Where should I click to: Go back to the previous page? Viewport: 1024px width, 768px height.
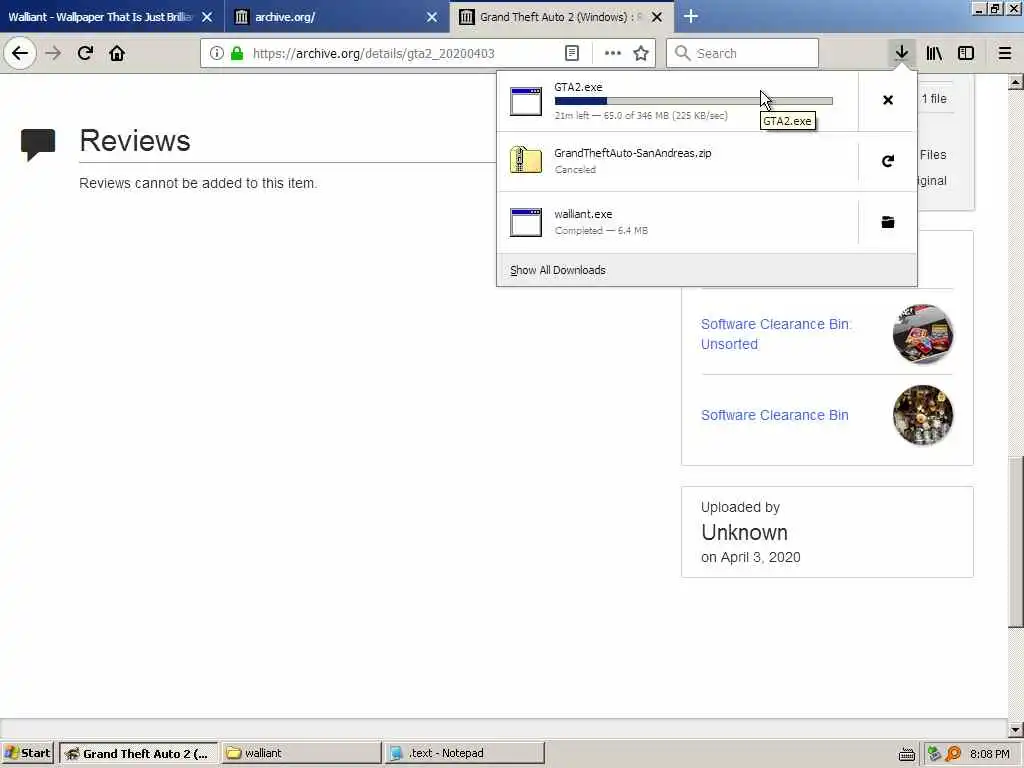(20, 53)
